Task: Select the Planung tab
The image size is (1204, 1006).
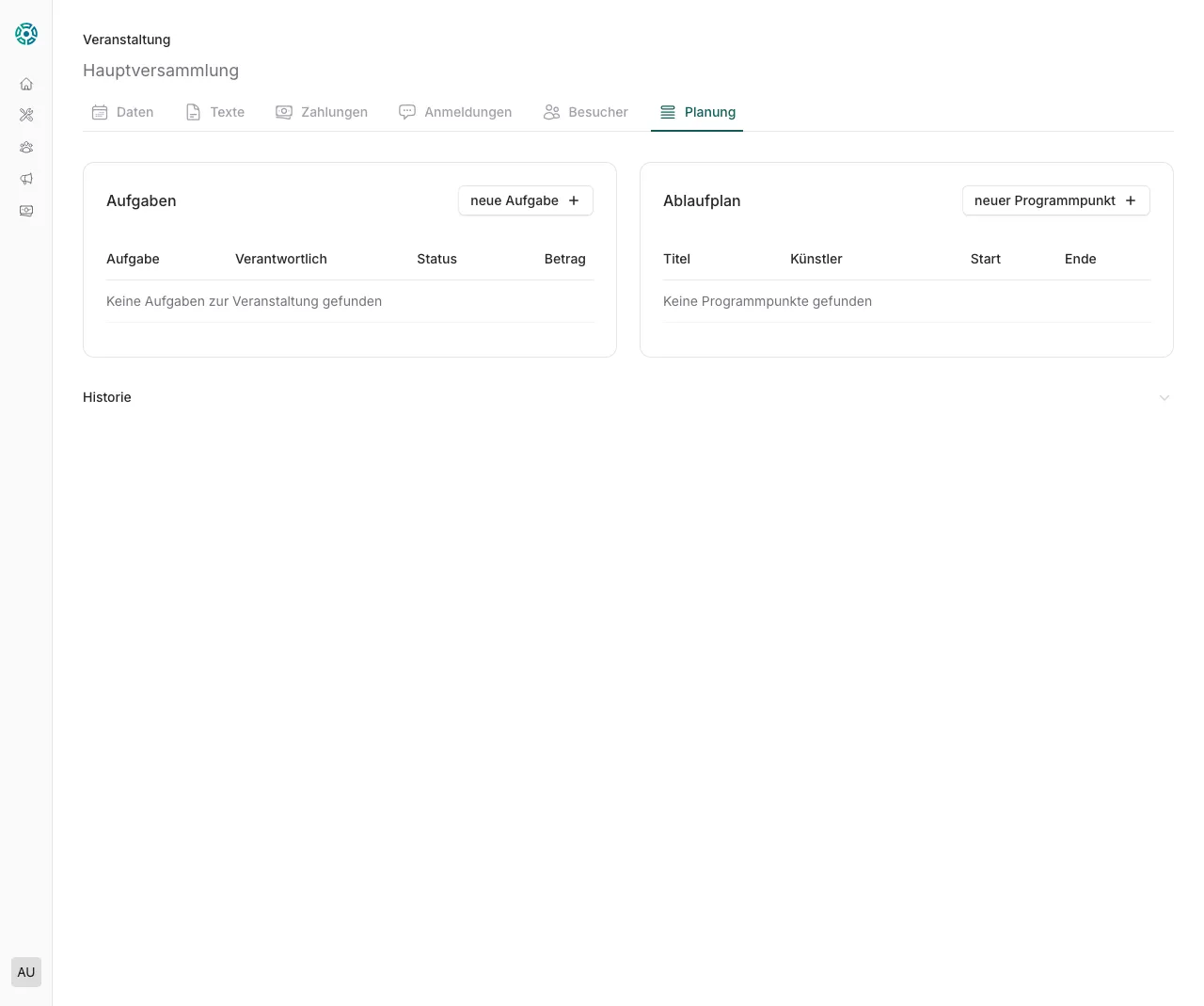Action: 697,112
